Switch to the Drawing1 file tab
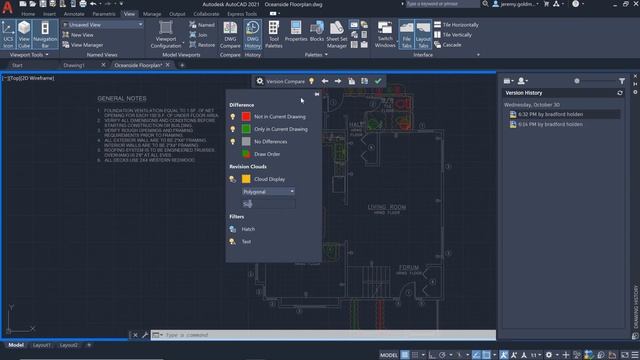 pos(74,65)
